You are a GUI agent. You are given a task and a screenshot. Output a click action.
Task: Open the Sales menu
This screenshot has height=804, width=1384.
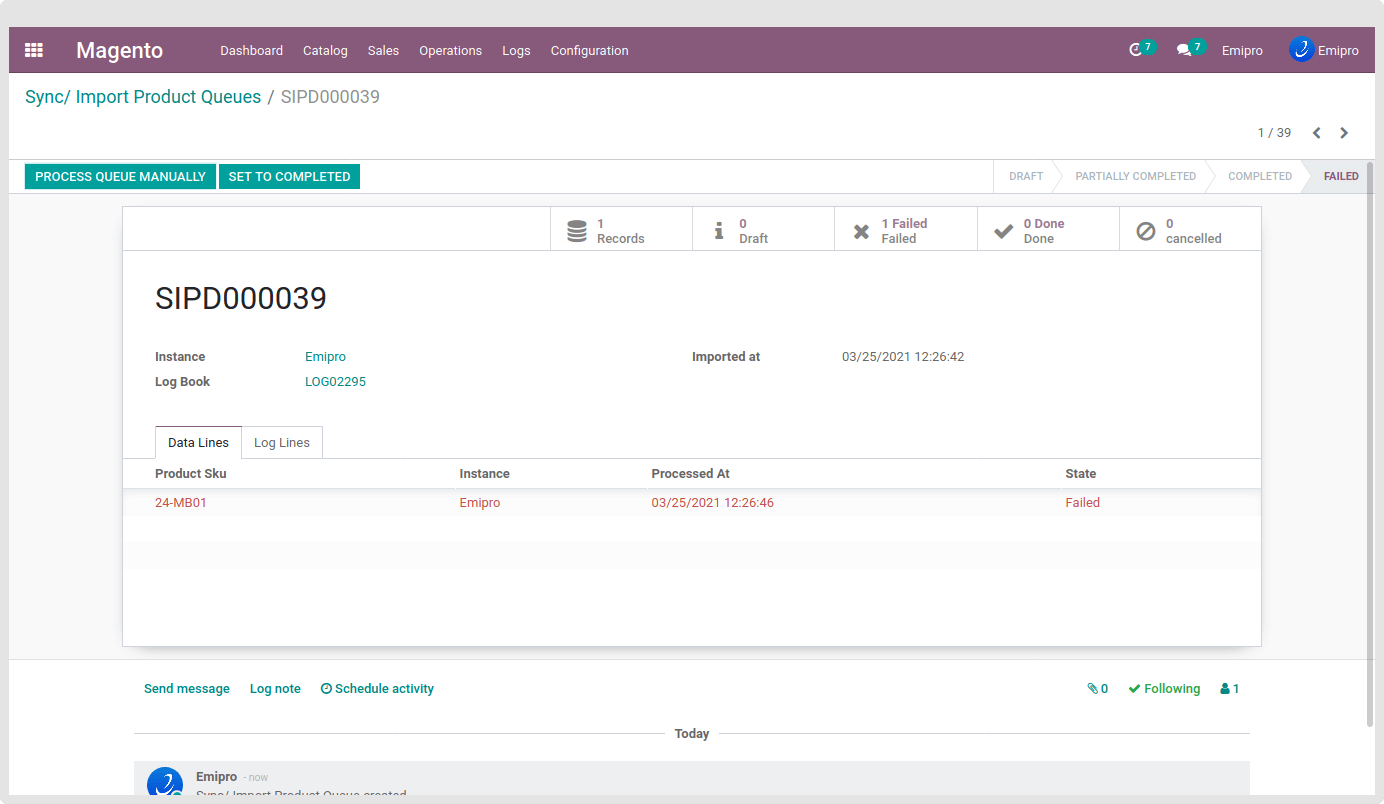pos(383,51)
